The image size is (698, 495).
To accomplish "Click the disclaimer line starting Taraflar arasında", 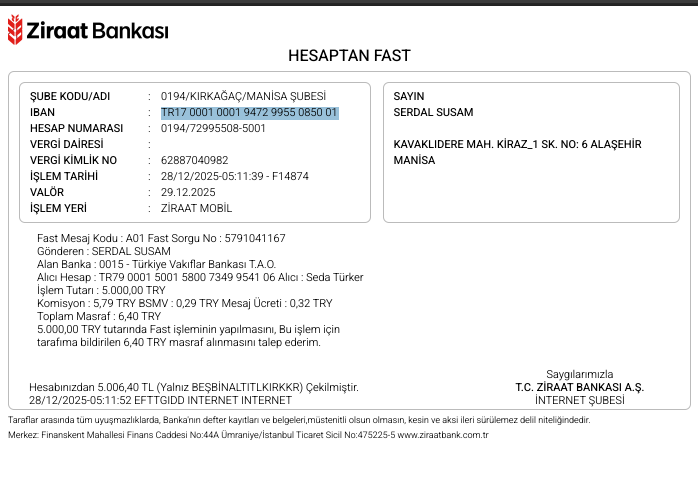I will [299, 420].
